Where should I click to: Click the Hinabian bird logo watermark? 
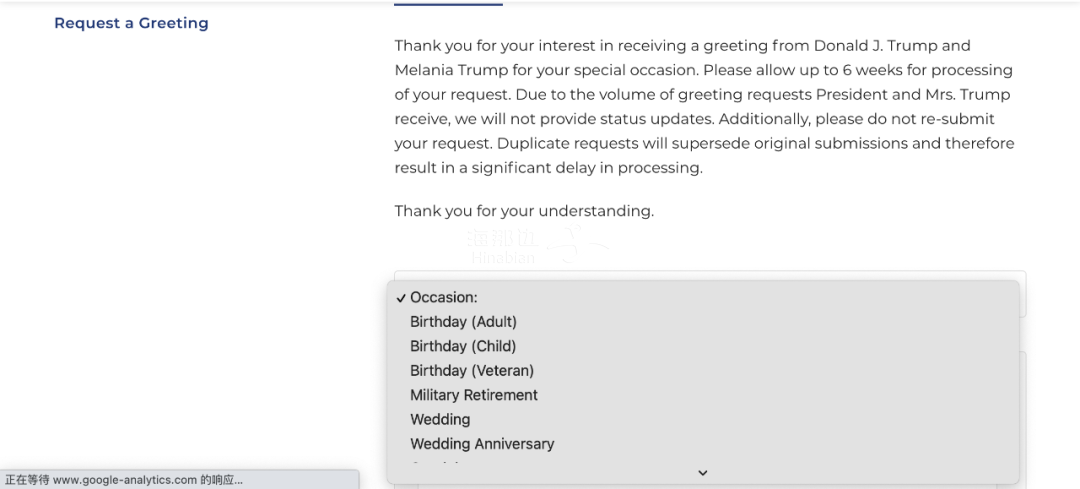click(x=577, y=245)
